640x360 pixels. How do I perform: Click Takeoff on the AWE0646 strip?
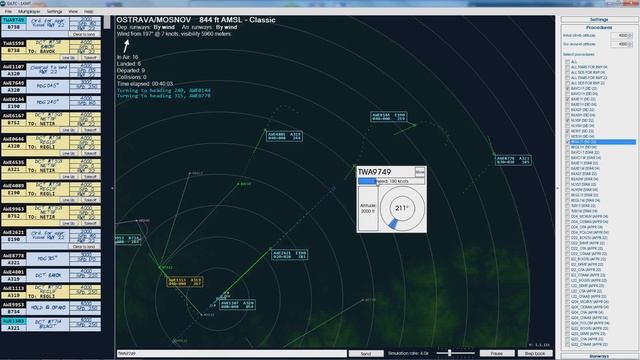click(90, 153)
